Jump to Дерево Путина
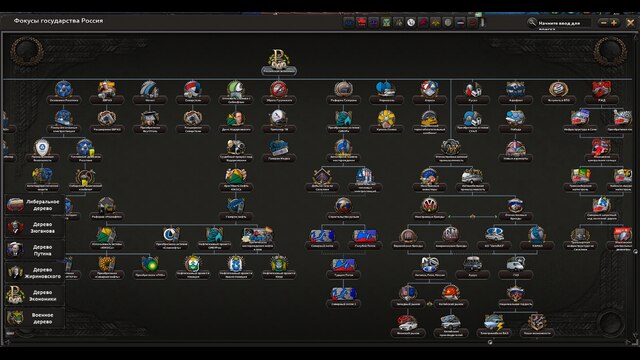Image resolution: width=640 pixels, height=360 pixels. (35, 250)
